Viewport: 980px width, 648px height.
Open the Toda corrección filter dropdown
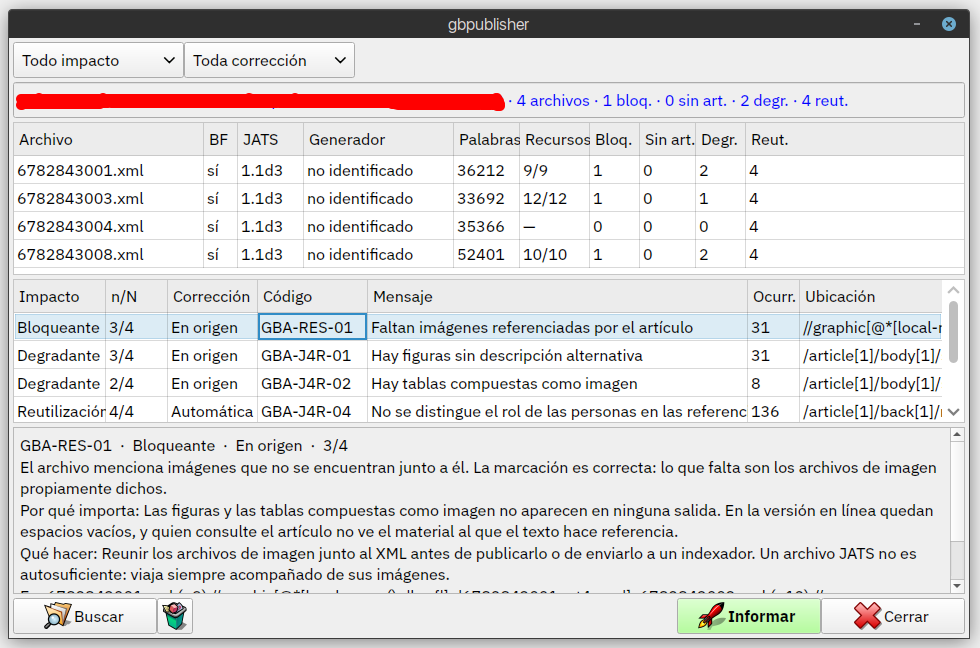click(269, 60)
